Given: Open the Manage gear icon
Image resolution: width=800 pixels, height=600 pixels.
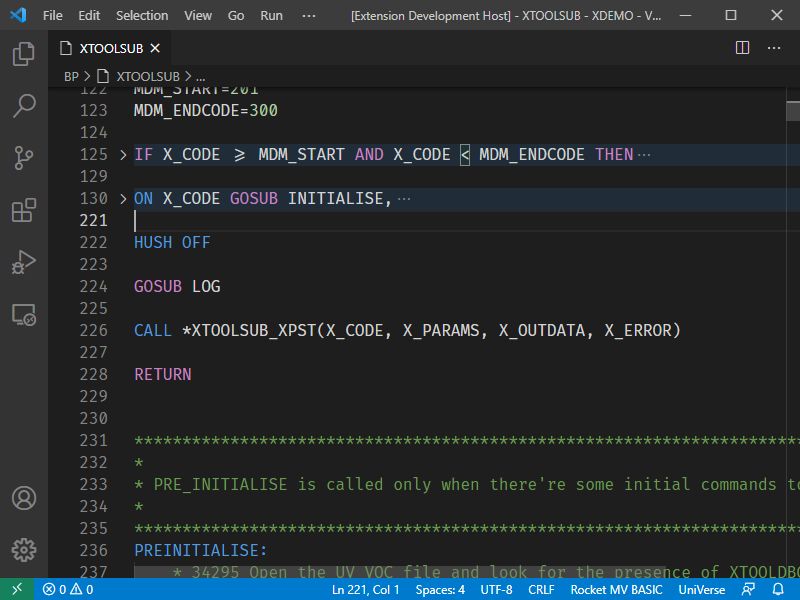Looking at the screenshot, I should tap(23, 549).
